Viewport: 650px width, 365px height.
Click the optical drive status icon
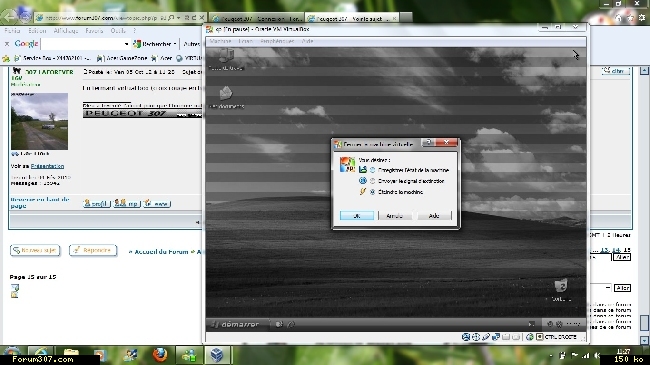pyautogui.click(x=476, y=337)
